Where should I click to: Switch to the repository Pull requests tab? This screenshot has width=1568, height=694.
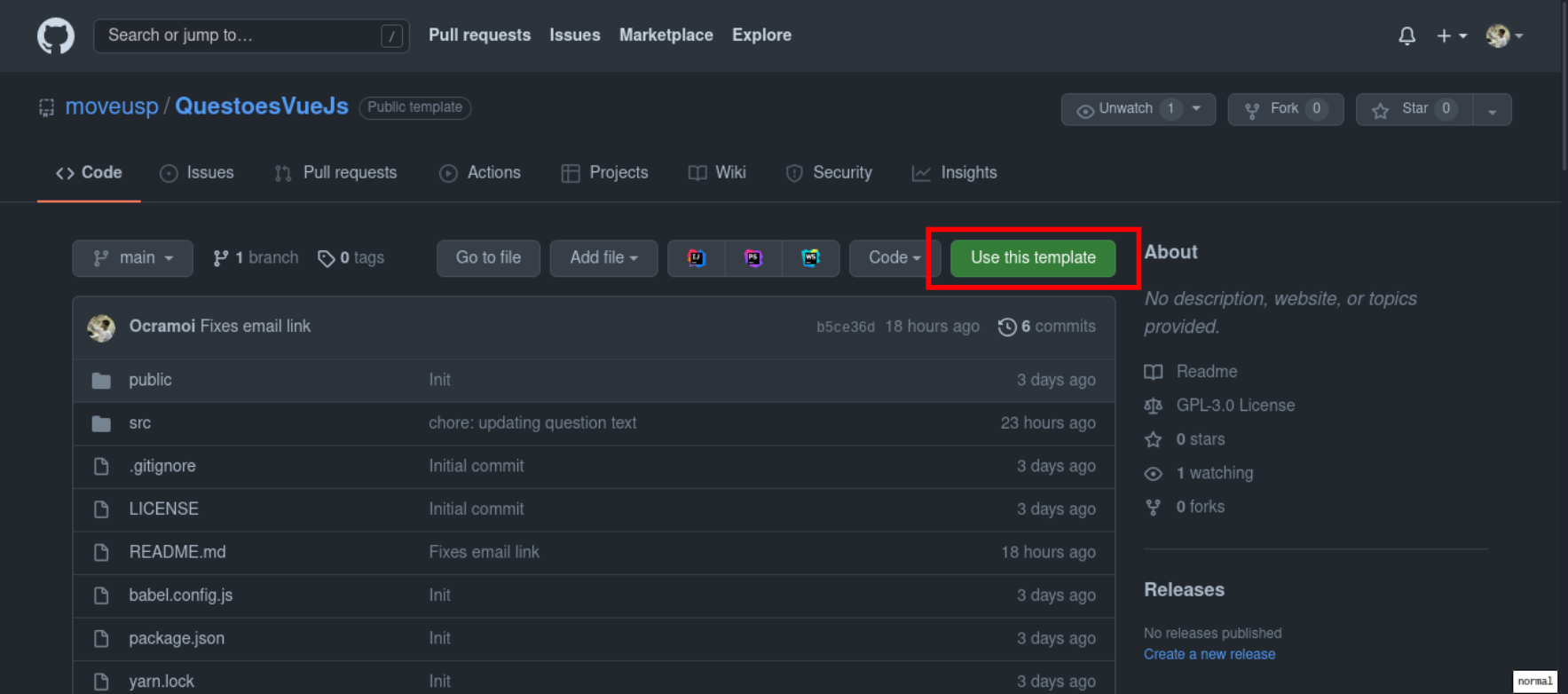(x=335, y=173)
